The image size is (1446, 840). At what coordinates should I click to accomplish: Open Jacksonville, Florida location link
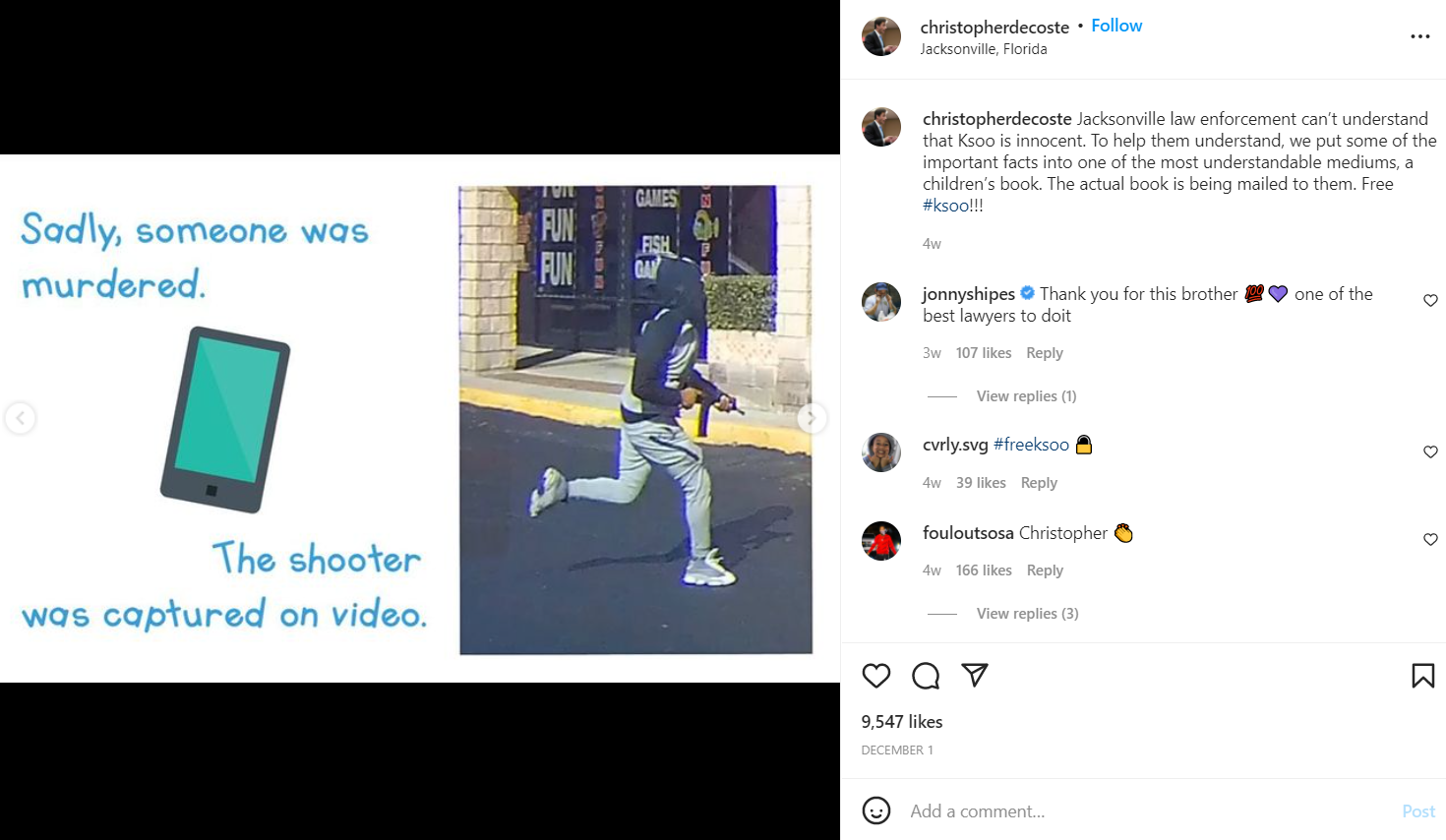point(984,49)
